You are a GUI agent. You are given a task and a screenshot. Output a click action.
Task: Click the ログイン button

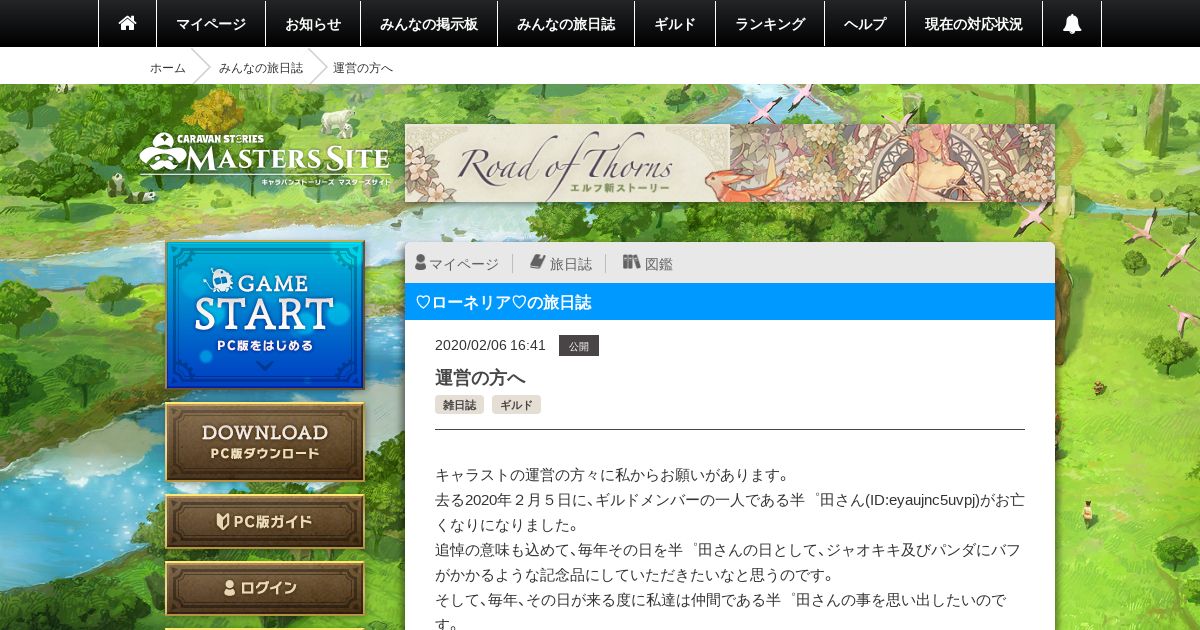pos(265,588)
